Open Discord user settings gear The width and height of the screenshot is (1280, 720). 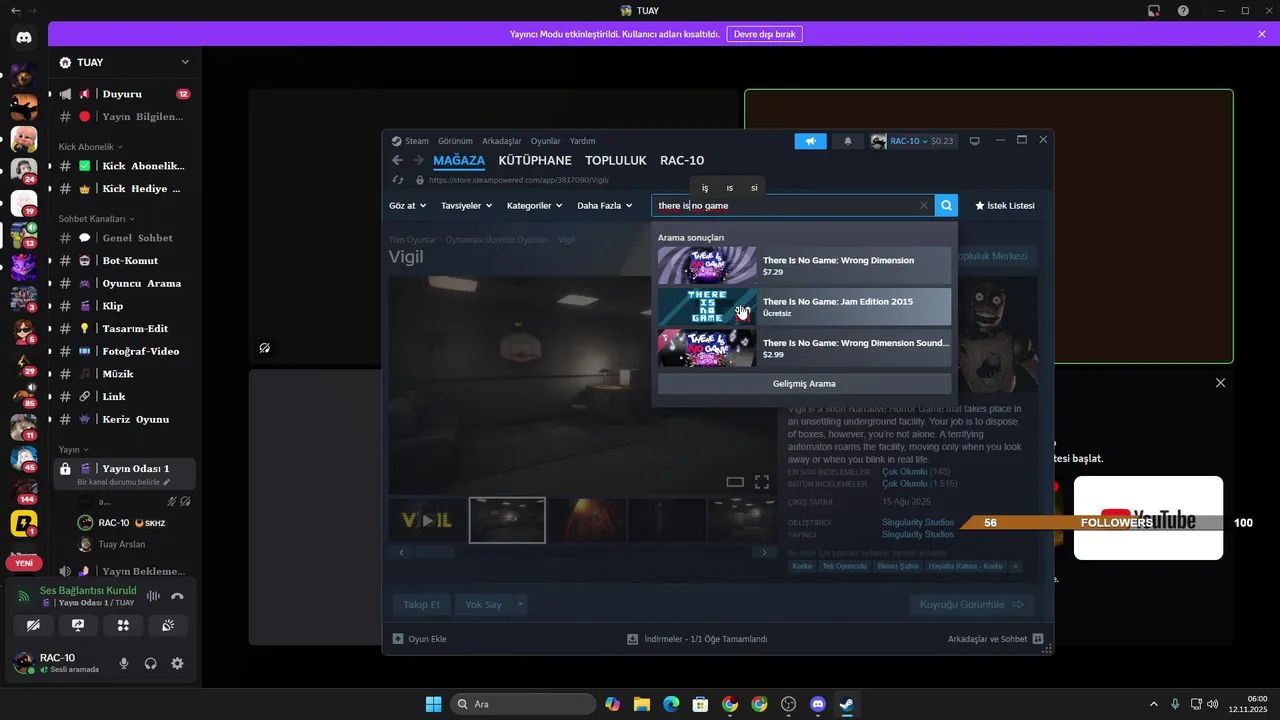click(x=177, y=663)
